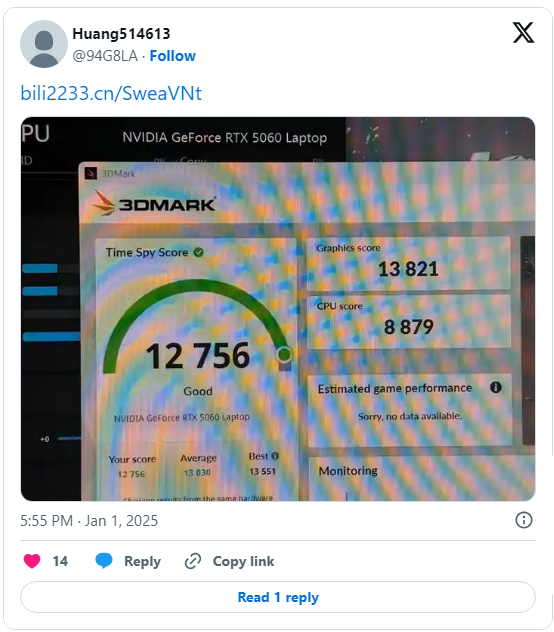Click the 3DMark logo in image
The image size is (554, 632).
[x=154, y=204]
